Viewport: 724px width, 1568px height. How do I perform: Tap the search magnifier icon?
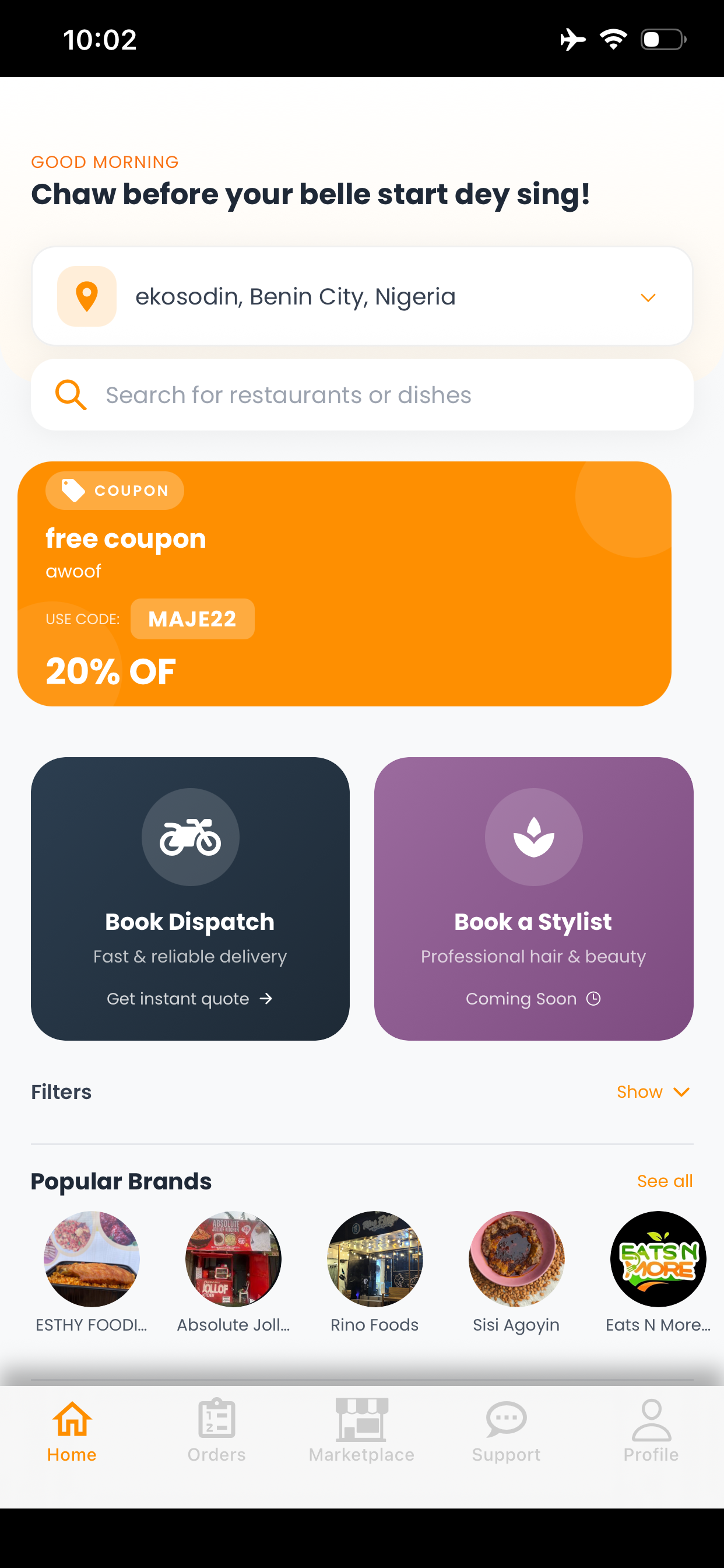[71, 395]
